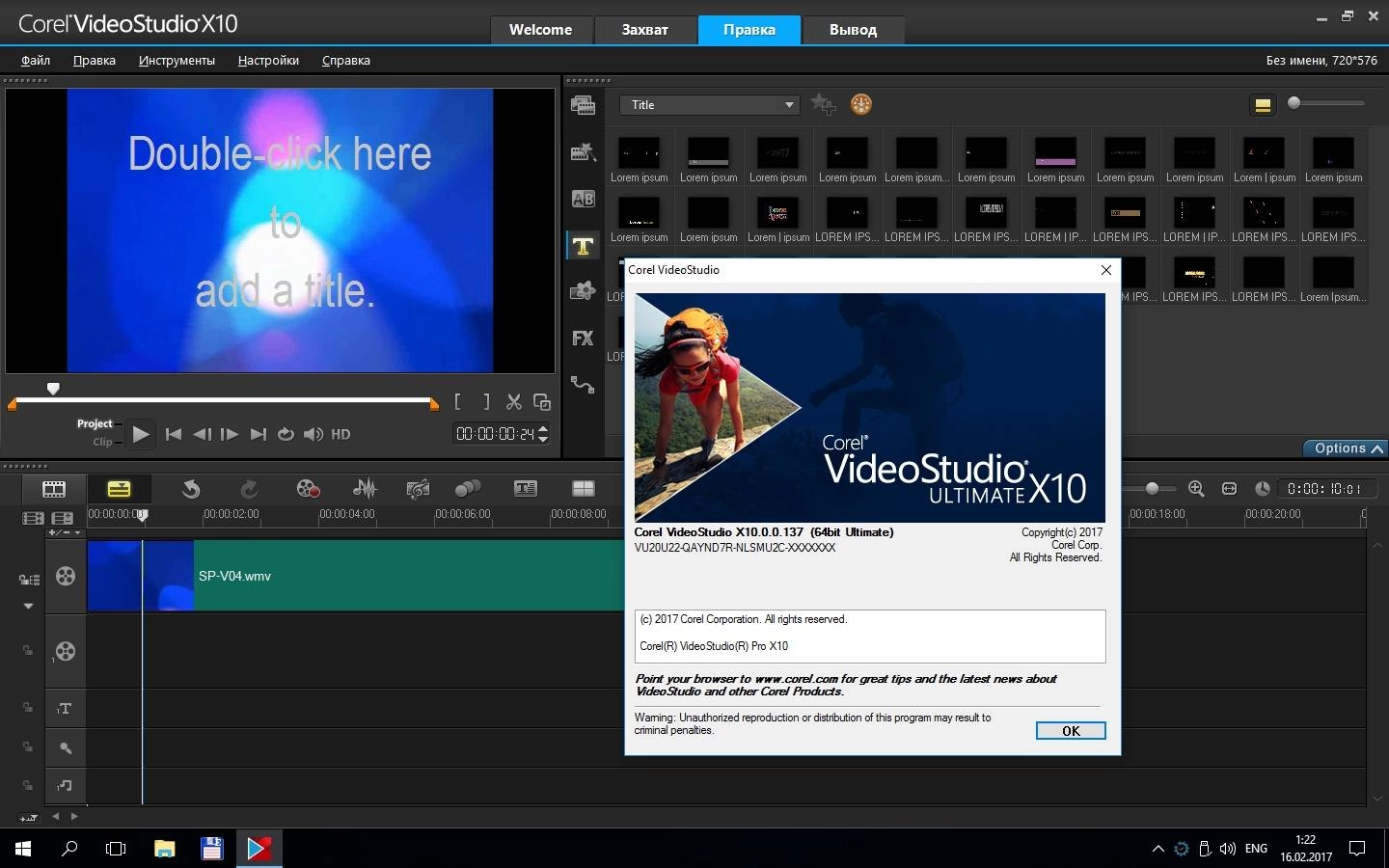Step to the next frame
This screenshot has width=1389, height=868.
coord(229,434)
